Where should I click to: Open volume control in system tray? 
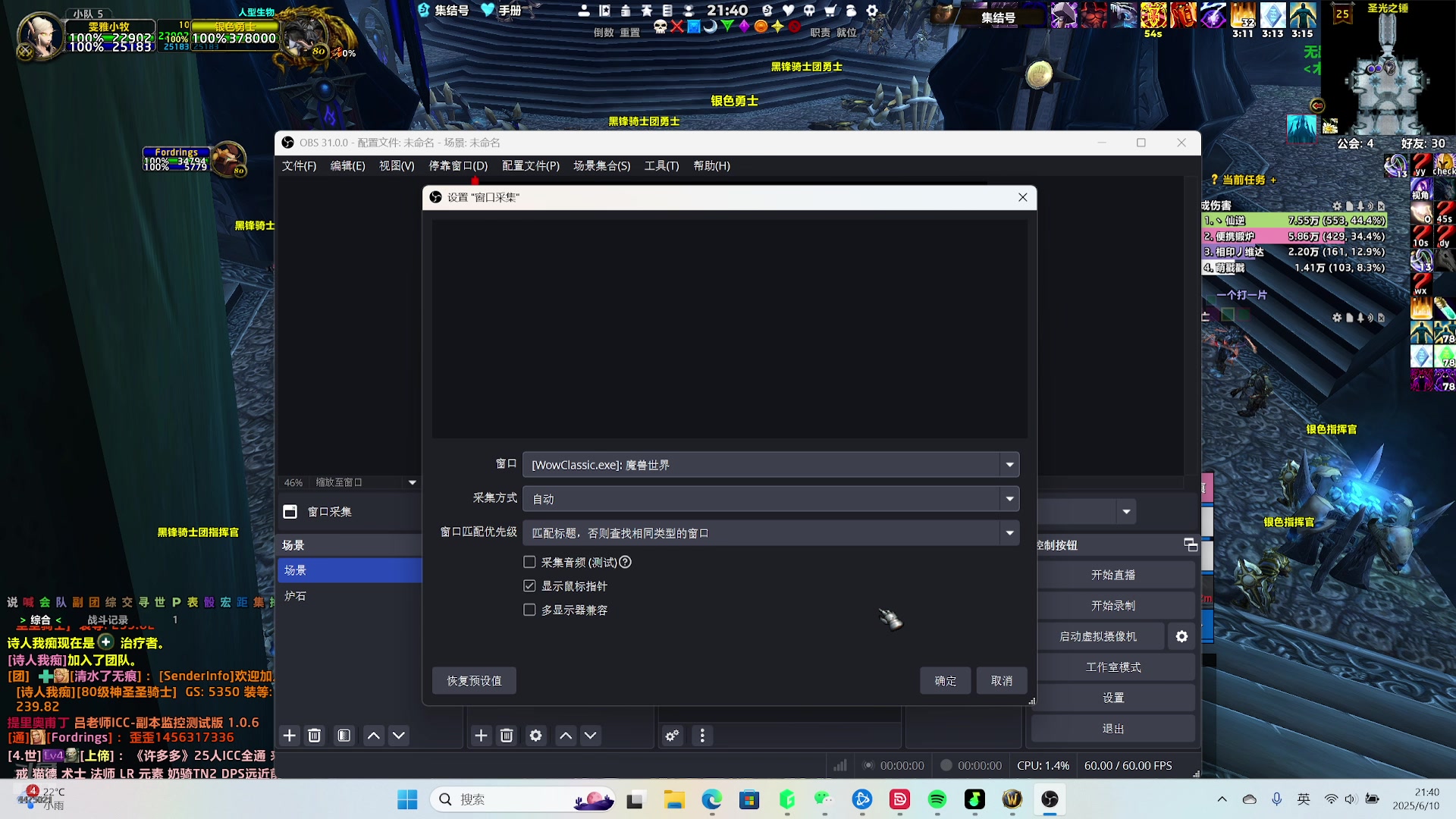coord(1351,799)
